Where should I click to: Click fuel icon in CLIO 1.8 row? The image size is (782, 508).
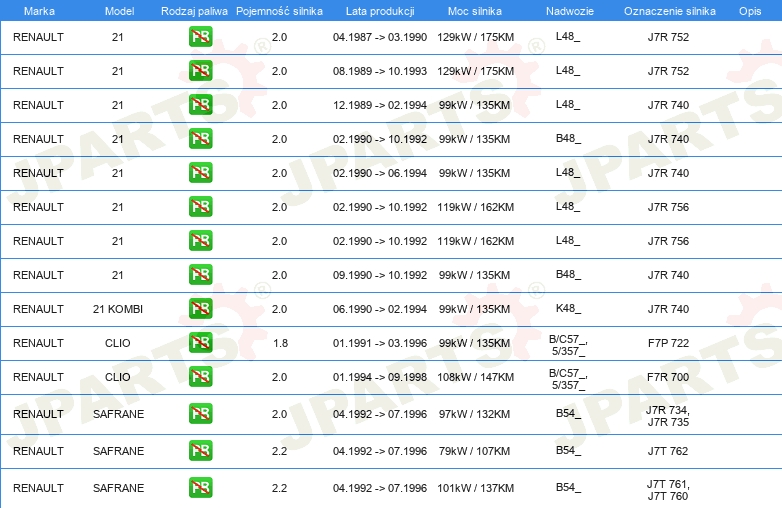pyautogui.click(x=200, y=342)
